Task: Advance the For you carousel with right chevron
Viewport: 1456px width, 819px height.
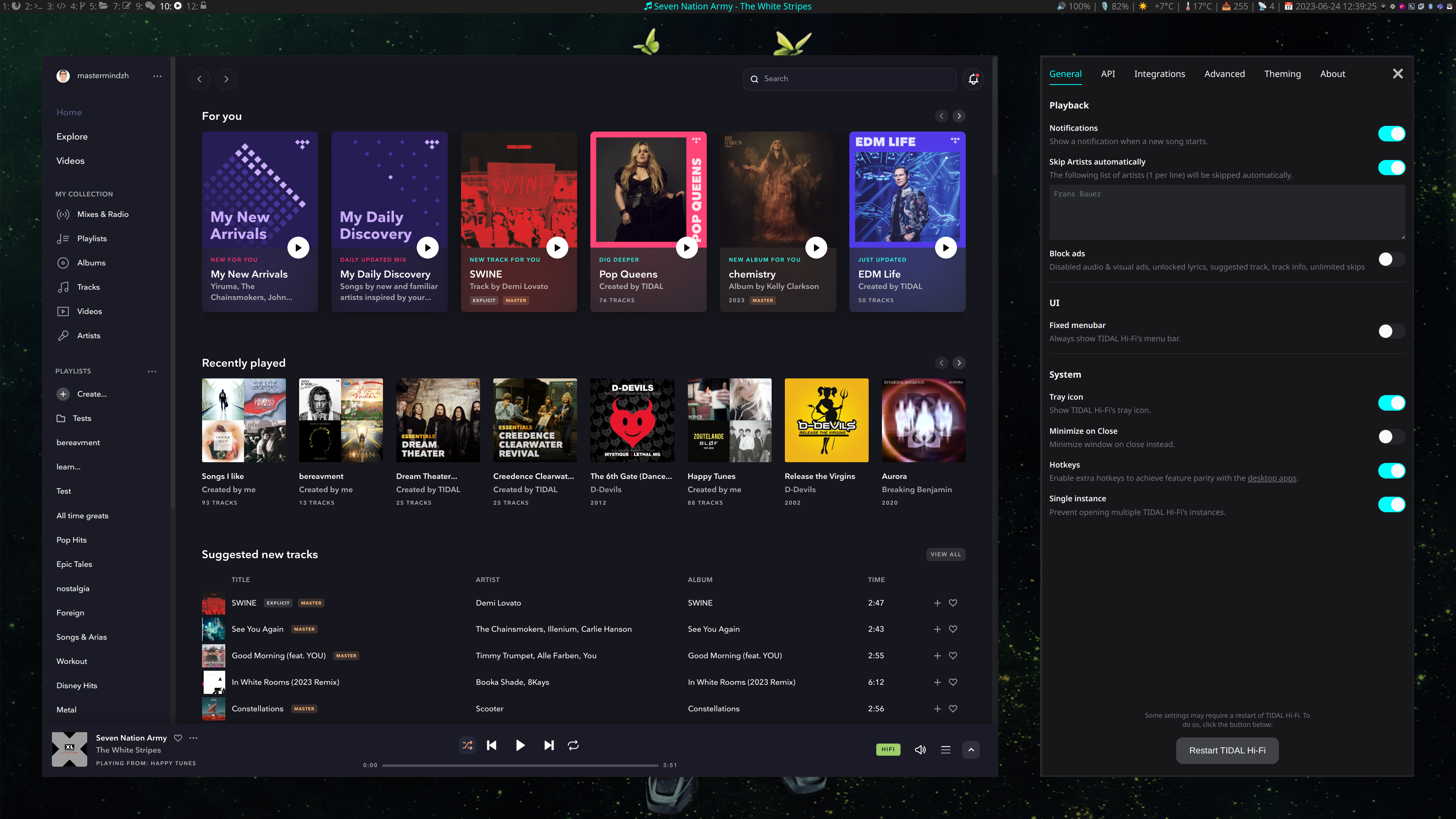Action: (959, 116)
